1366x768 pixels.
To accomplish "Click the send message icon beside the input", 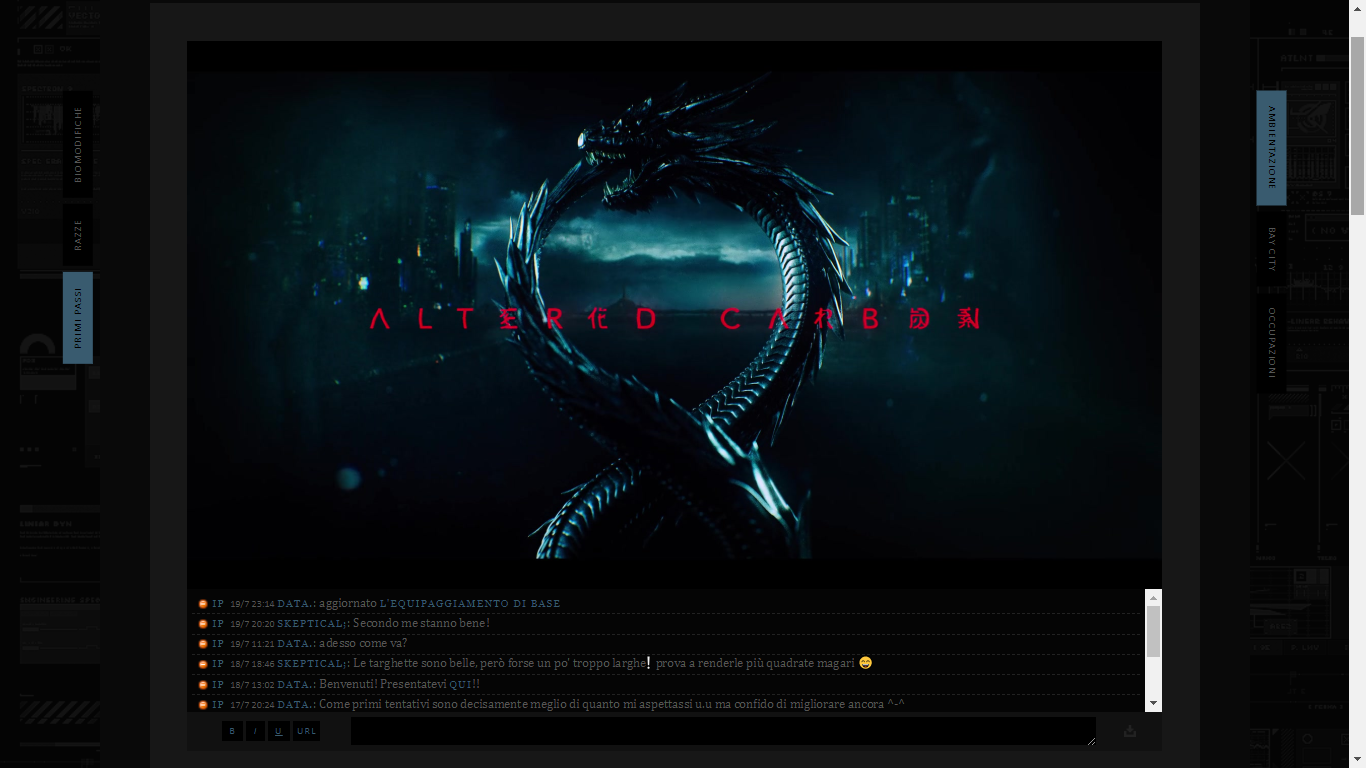I will [x=1130, y=731].
